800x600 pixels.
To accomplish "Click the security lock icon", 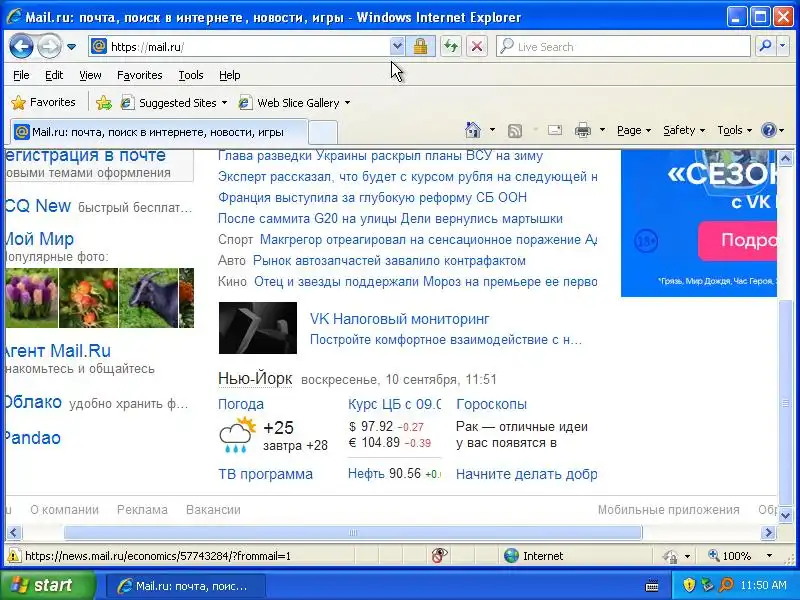I will [x=420, y=47].
